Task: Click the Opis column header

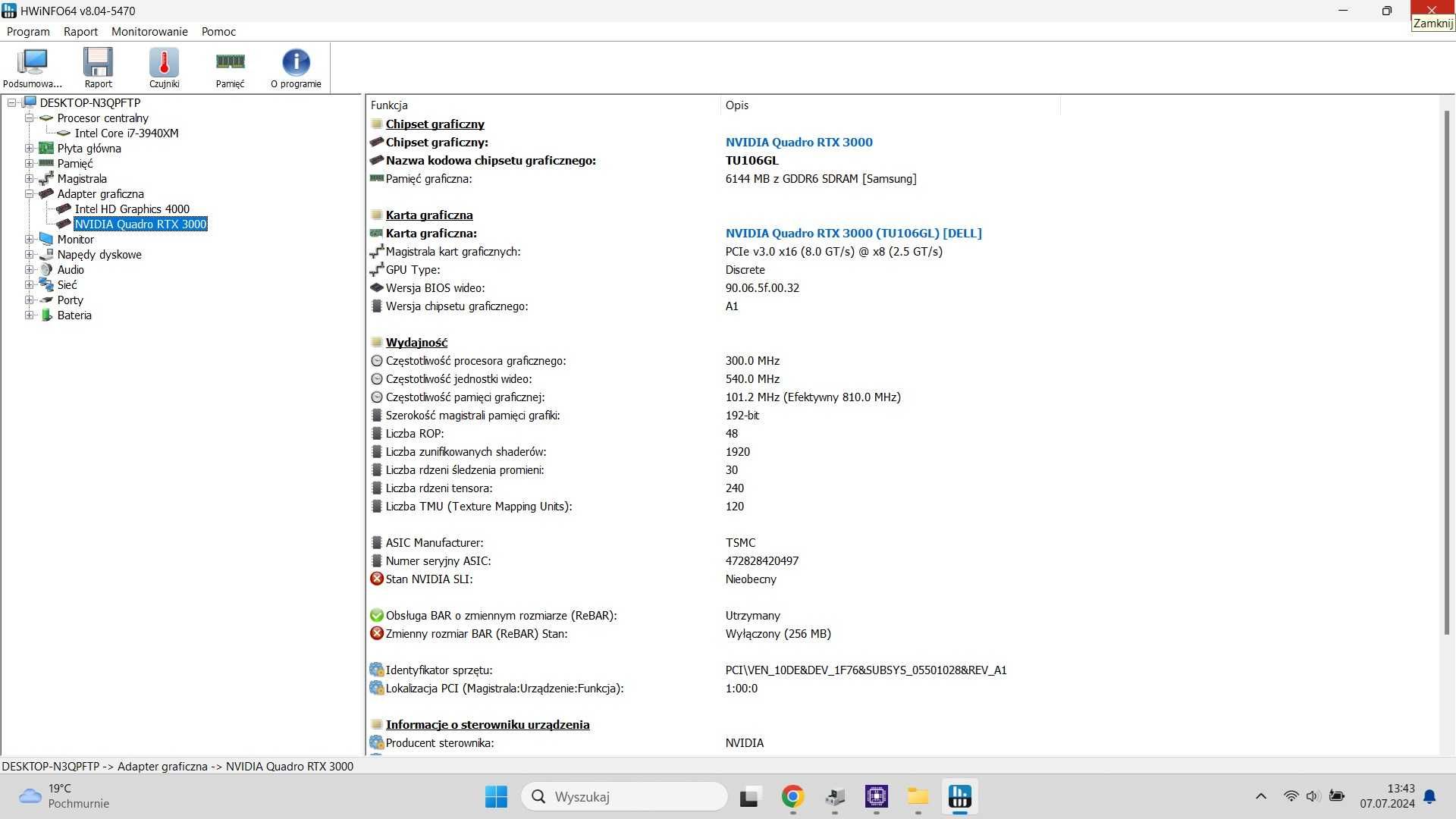Action: pyautogui.click(x=890, y=105)
